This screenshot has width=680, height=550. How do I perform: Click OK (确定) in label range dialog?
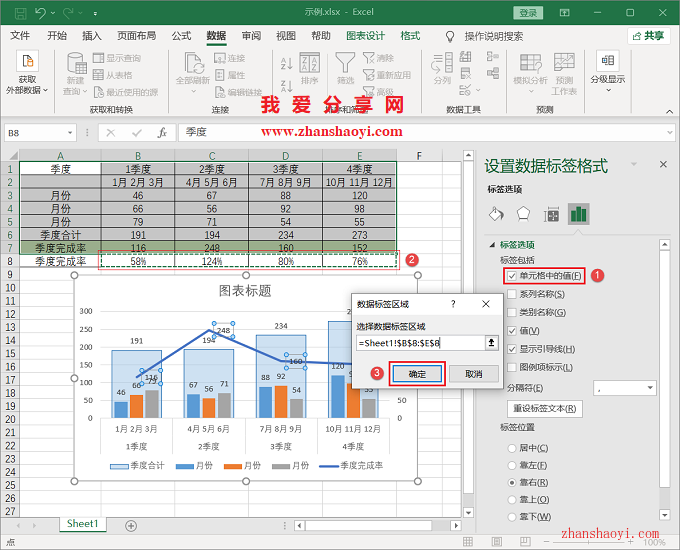(x=417, y=374)
